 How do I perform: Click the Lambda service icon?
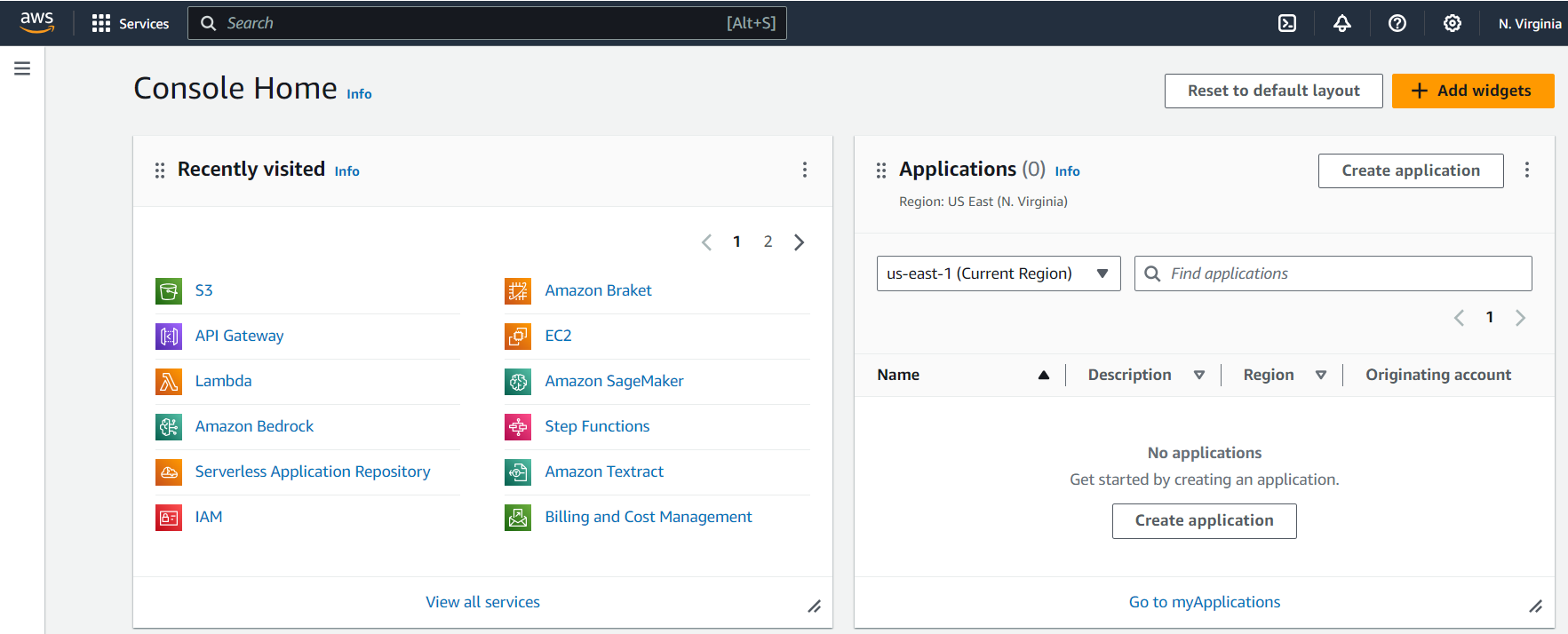(x=169, y=381)
